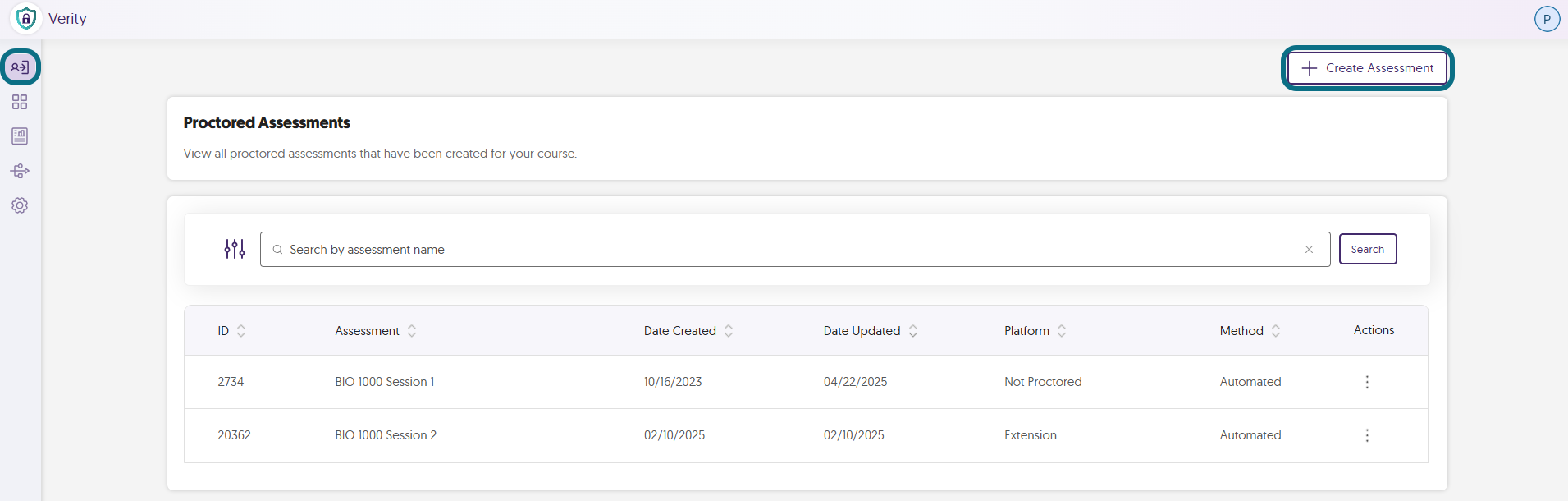The width and height of the screenshot is (1568, 501).
Task: Clear the search field with X icon
Action: [x=1309, y=250]
